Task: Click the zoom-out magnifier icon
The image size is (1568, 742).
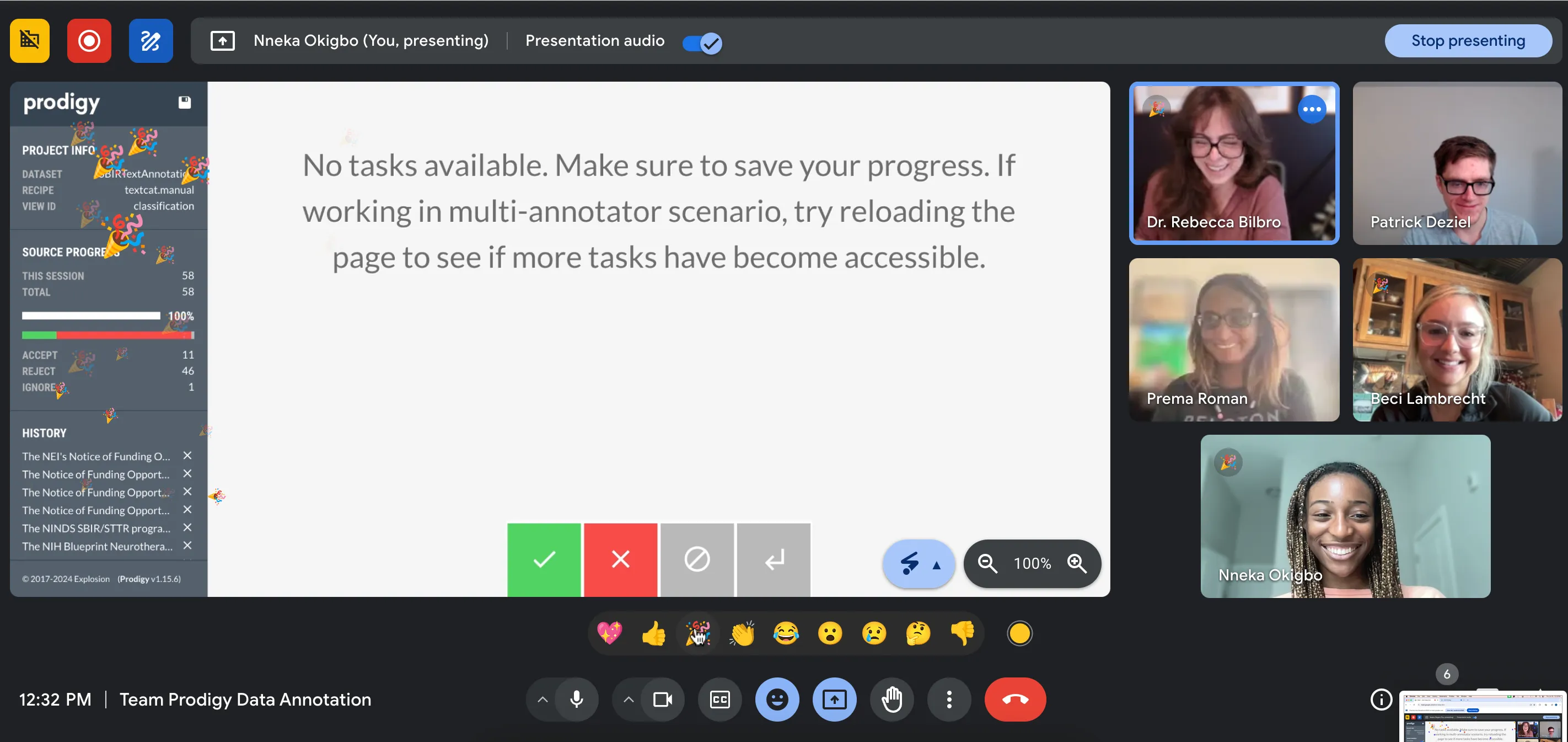Action: tap(988, 562)
